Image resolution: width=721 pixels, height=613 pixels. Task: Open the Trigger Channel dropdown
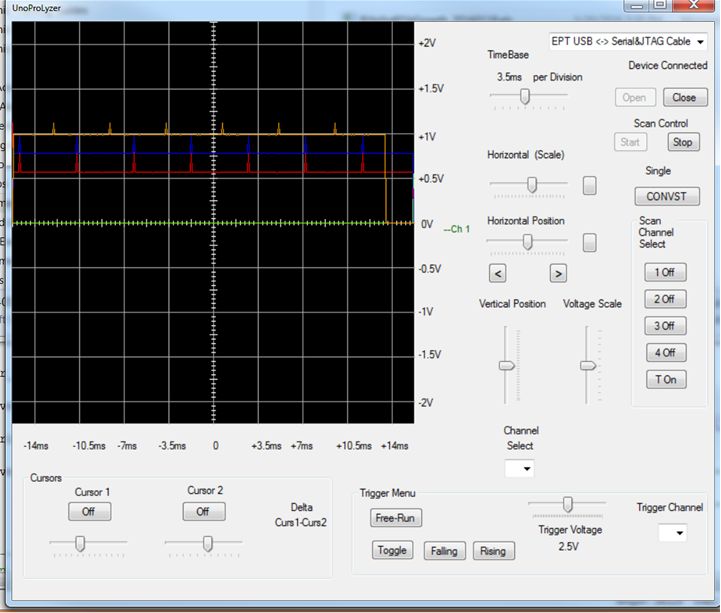pyautogui.click(x=673, y=533)
